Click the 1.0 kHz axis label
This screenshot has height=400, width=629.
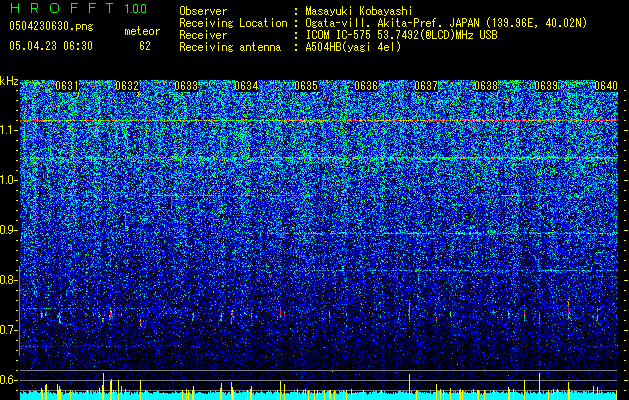click(x=8, y=180)
